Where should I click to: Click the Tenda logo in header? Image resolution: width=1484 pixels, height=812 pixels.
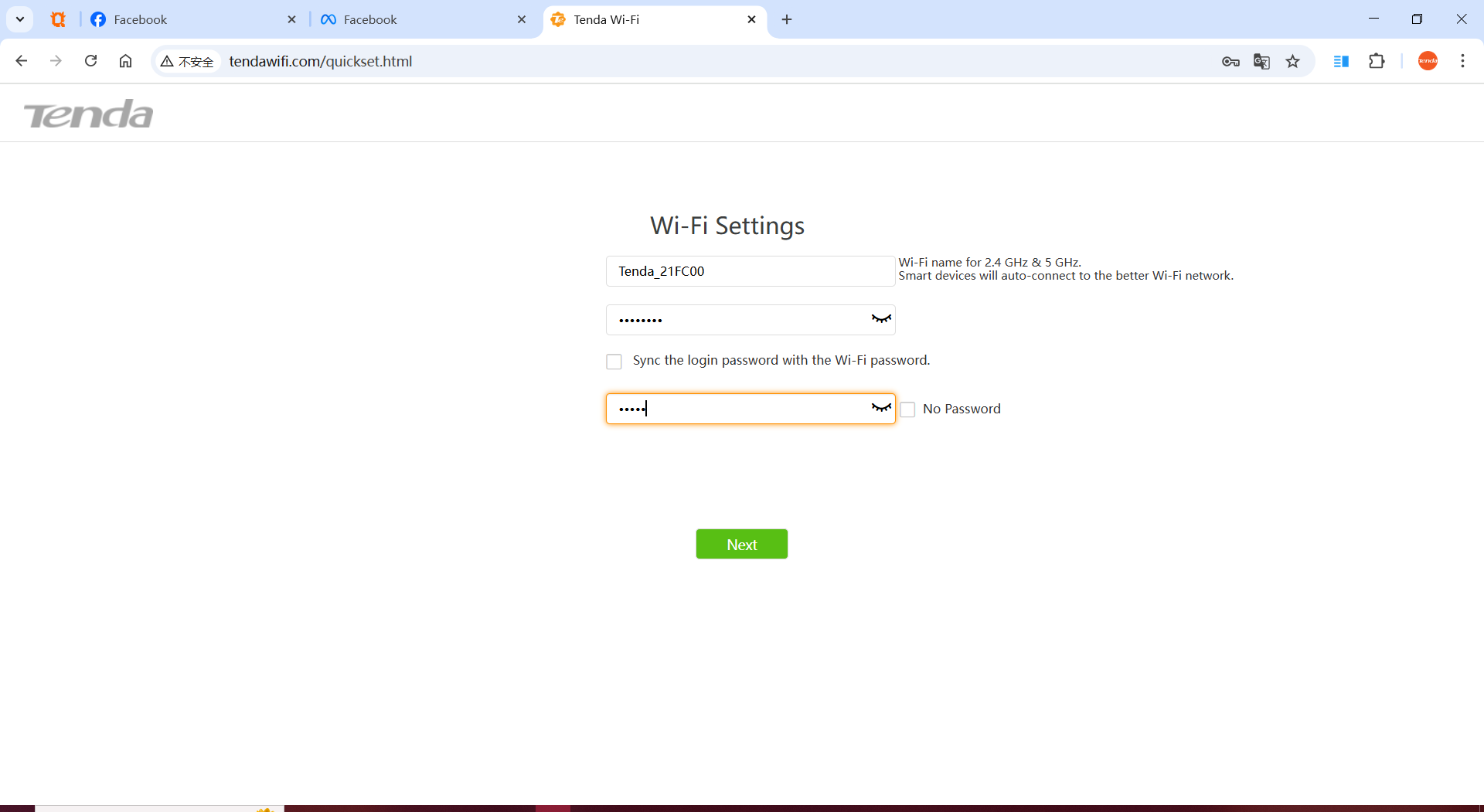pyautogui.click(x=88, y=114)
